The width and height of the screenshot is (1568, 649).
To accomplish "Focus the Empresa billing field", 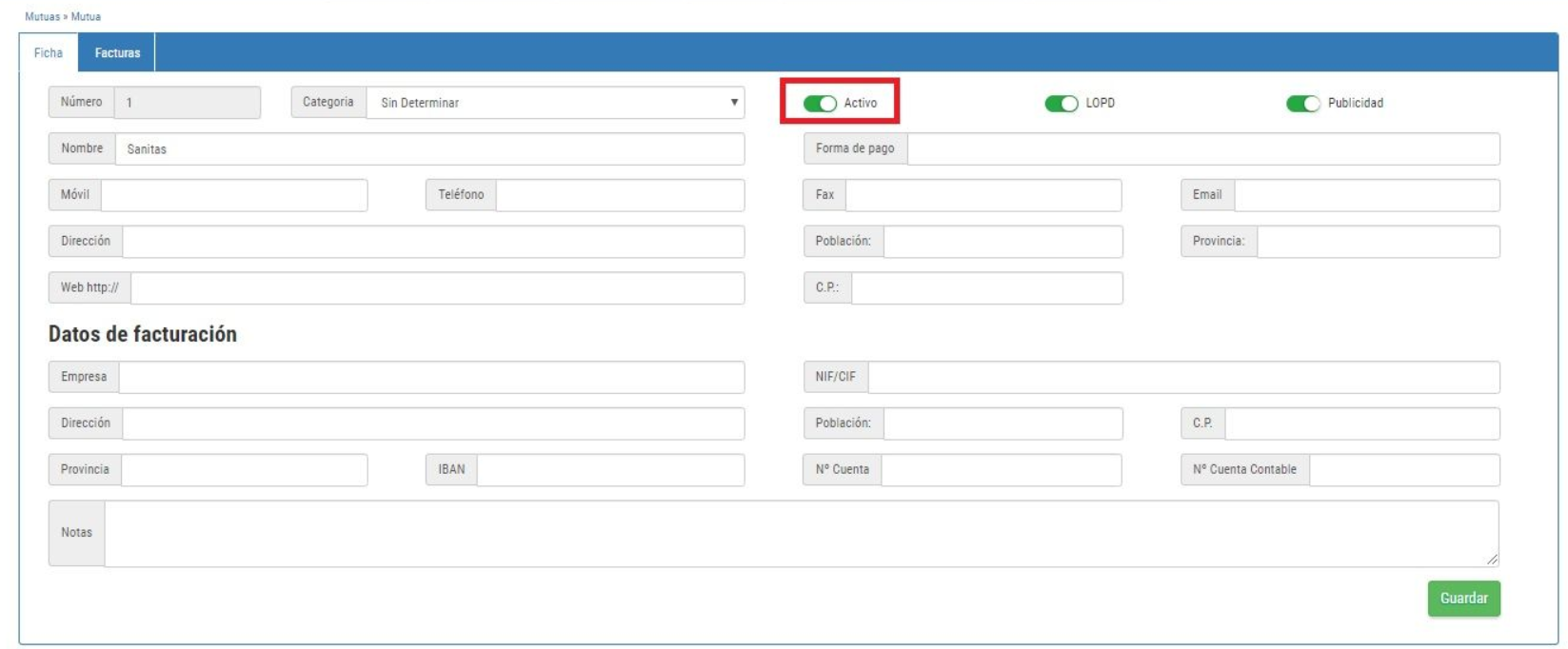I will pyautogui.click(x=431, y=378).
